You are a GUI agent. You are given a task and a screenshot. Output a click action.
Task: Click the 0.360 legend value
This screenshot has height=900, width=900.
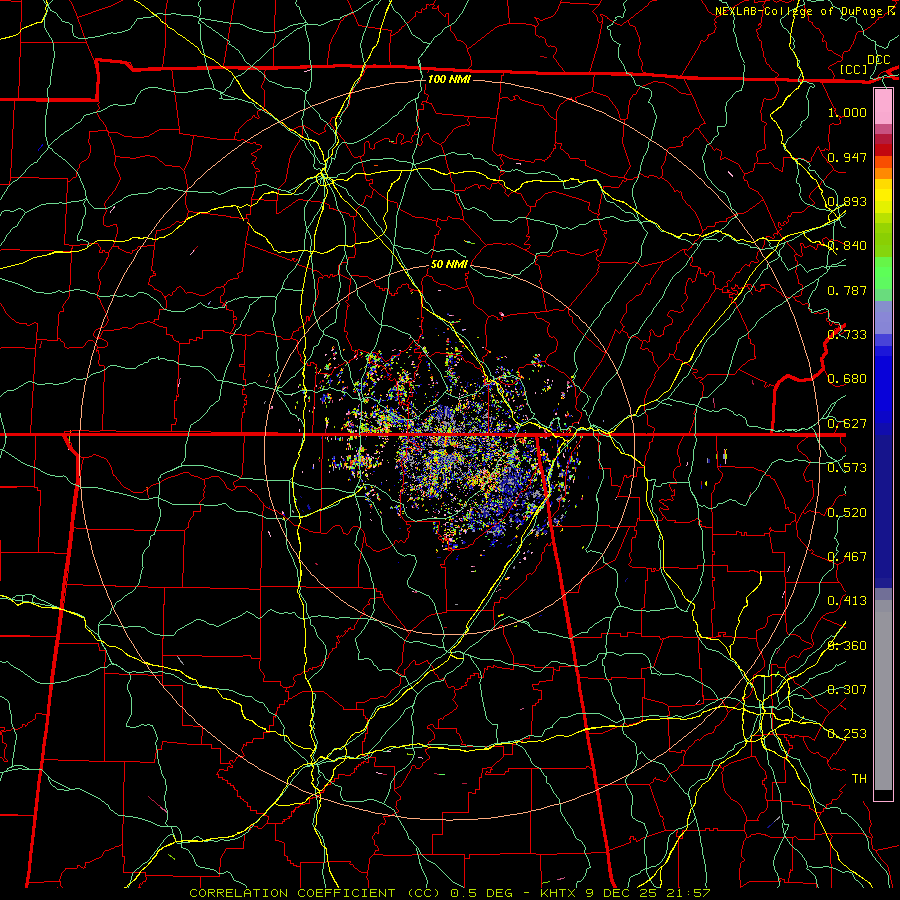[x=847, y=645]
